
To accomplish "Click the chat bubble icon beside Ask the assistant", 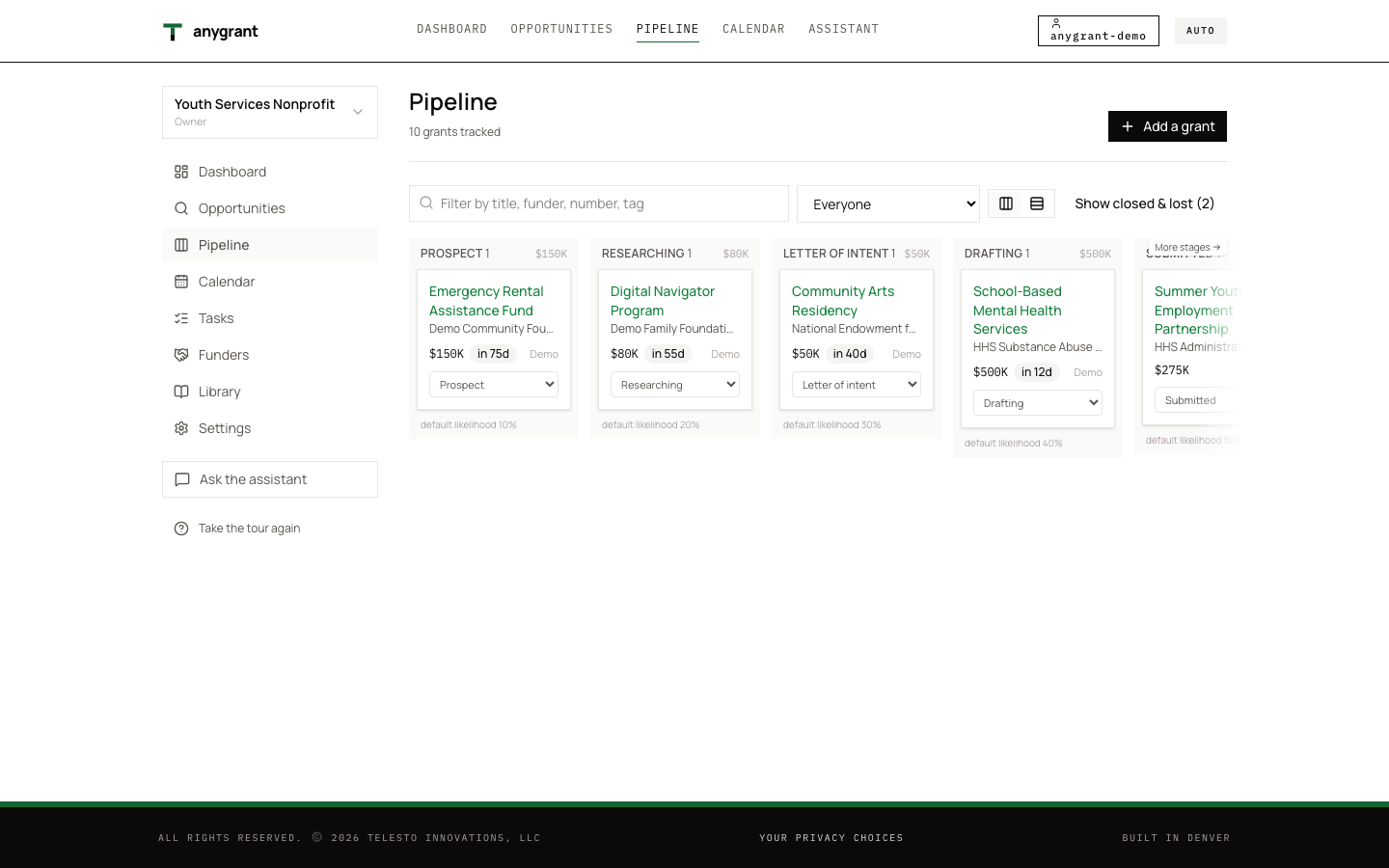I will [182, 479].
